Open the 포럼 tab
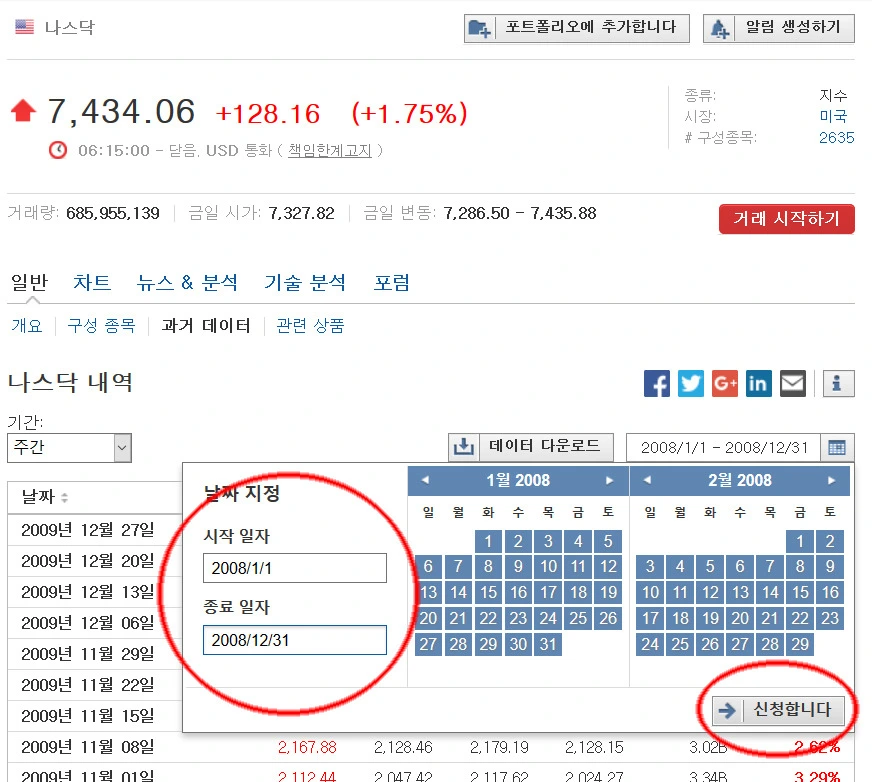The image size is (872, 782). tap(392, 283)
